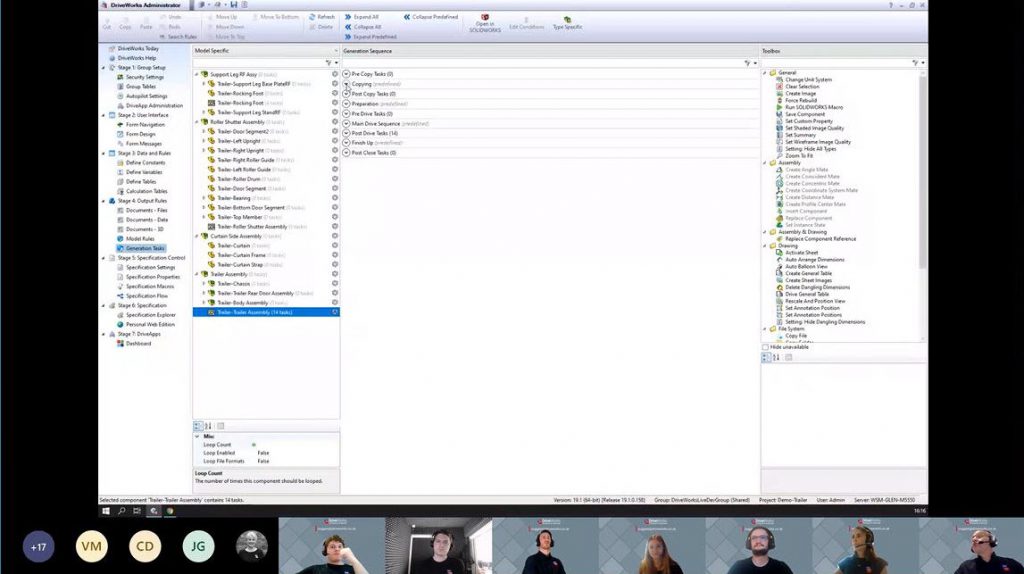Show the +17 participants overflow bubble
This screenshot has width=1024, height=574.
click(39, 547)
